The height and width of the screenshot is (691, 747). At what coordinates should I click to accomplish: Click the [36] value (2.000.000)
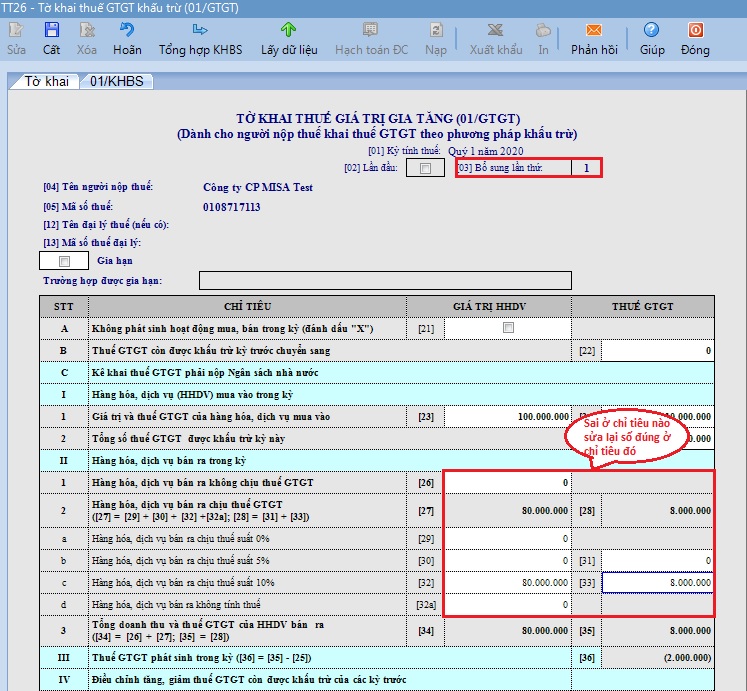657,658
